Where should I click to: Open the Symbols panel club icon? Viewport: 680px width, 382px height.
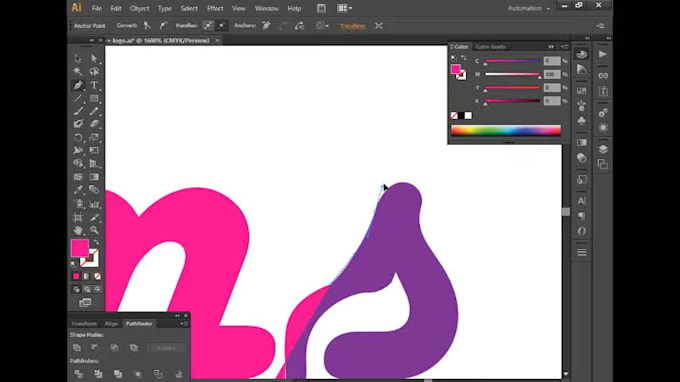pos(582,120)
